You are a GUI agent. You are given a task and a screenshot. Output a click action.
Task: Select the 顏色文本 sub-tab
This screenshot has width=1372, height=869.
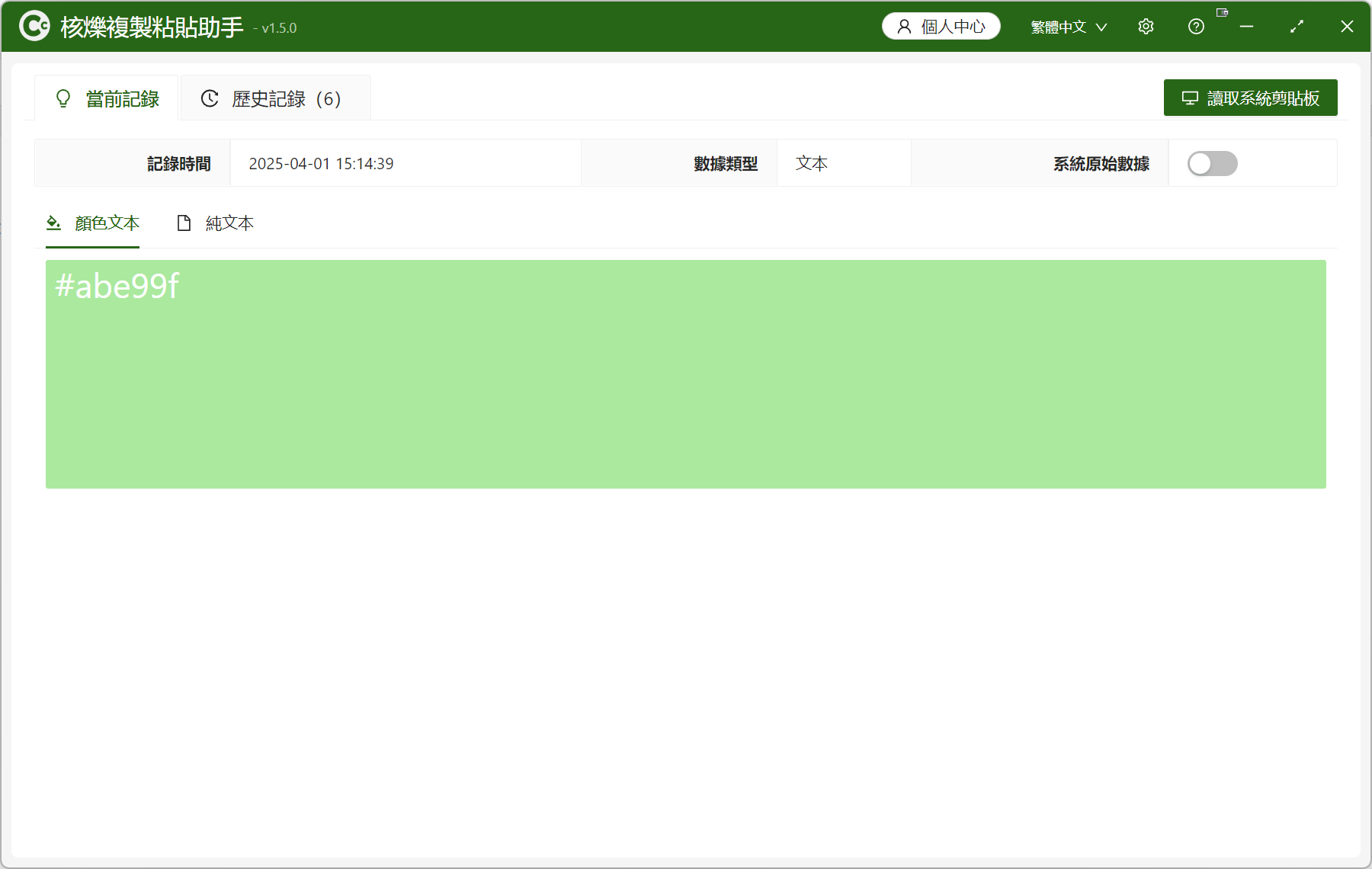point(93,223)
